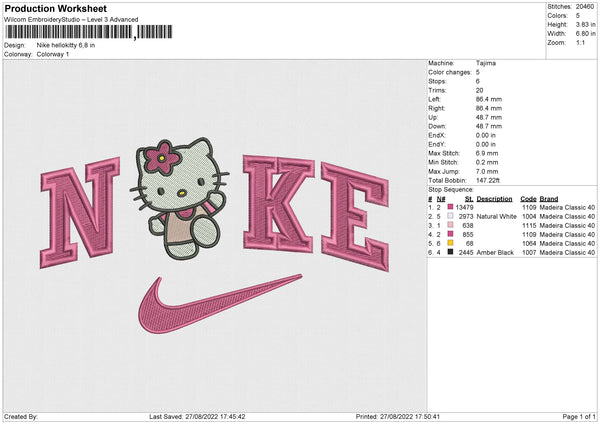Click the Zoom value 1:1

coord(580,42)
